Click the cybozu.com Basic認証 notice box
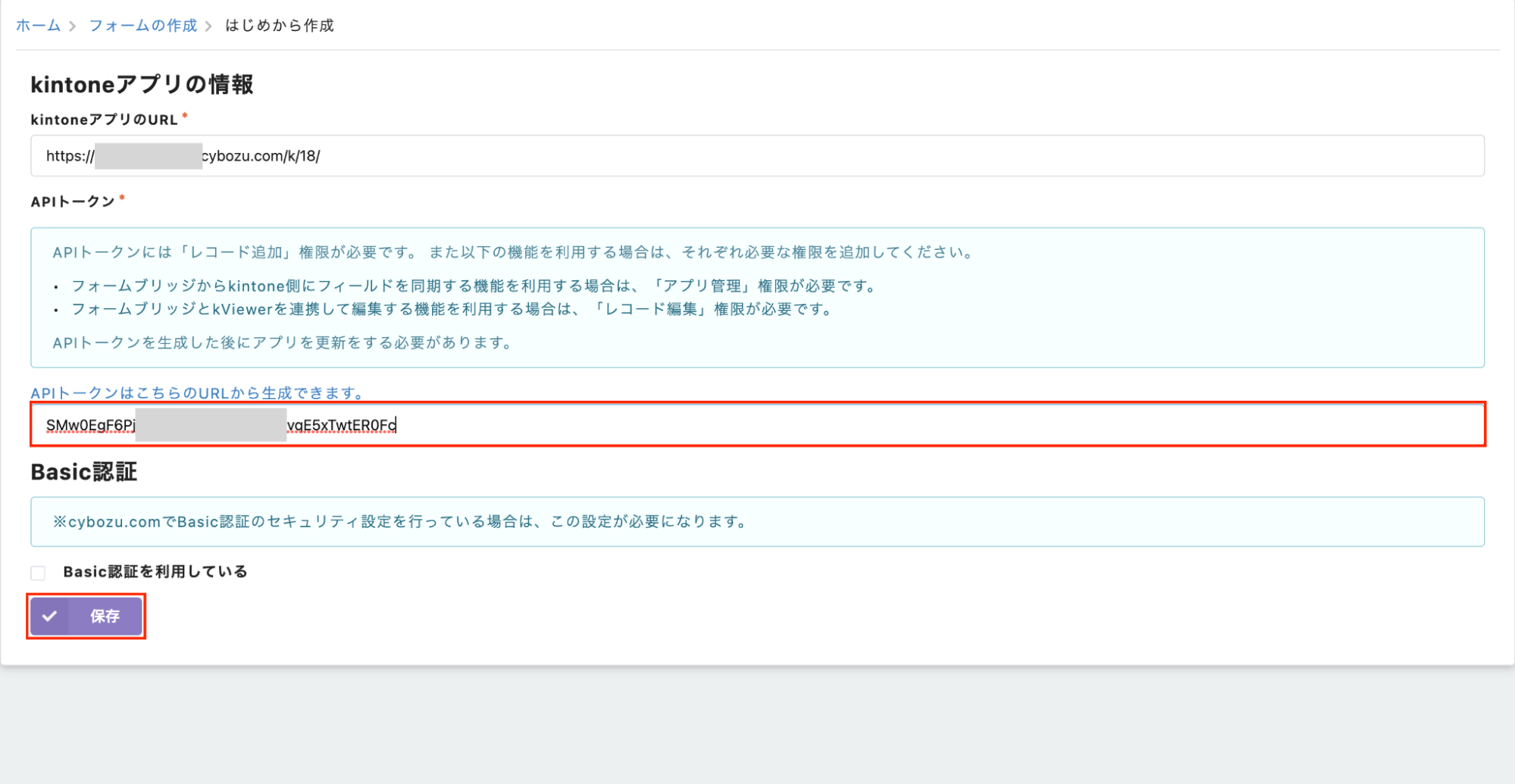The image size is (1515, 784). (x=758, y=521)
